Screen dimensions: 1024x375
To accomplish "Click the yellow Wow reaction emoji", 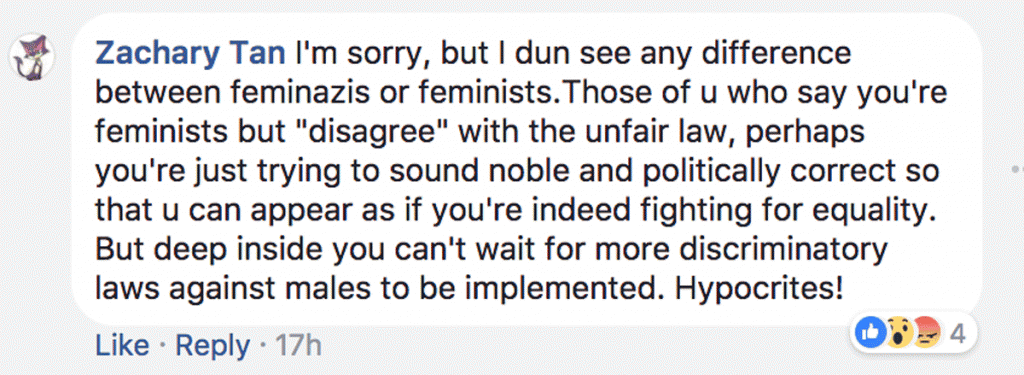I will 899,334.
